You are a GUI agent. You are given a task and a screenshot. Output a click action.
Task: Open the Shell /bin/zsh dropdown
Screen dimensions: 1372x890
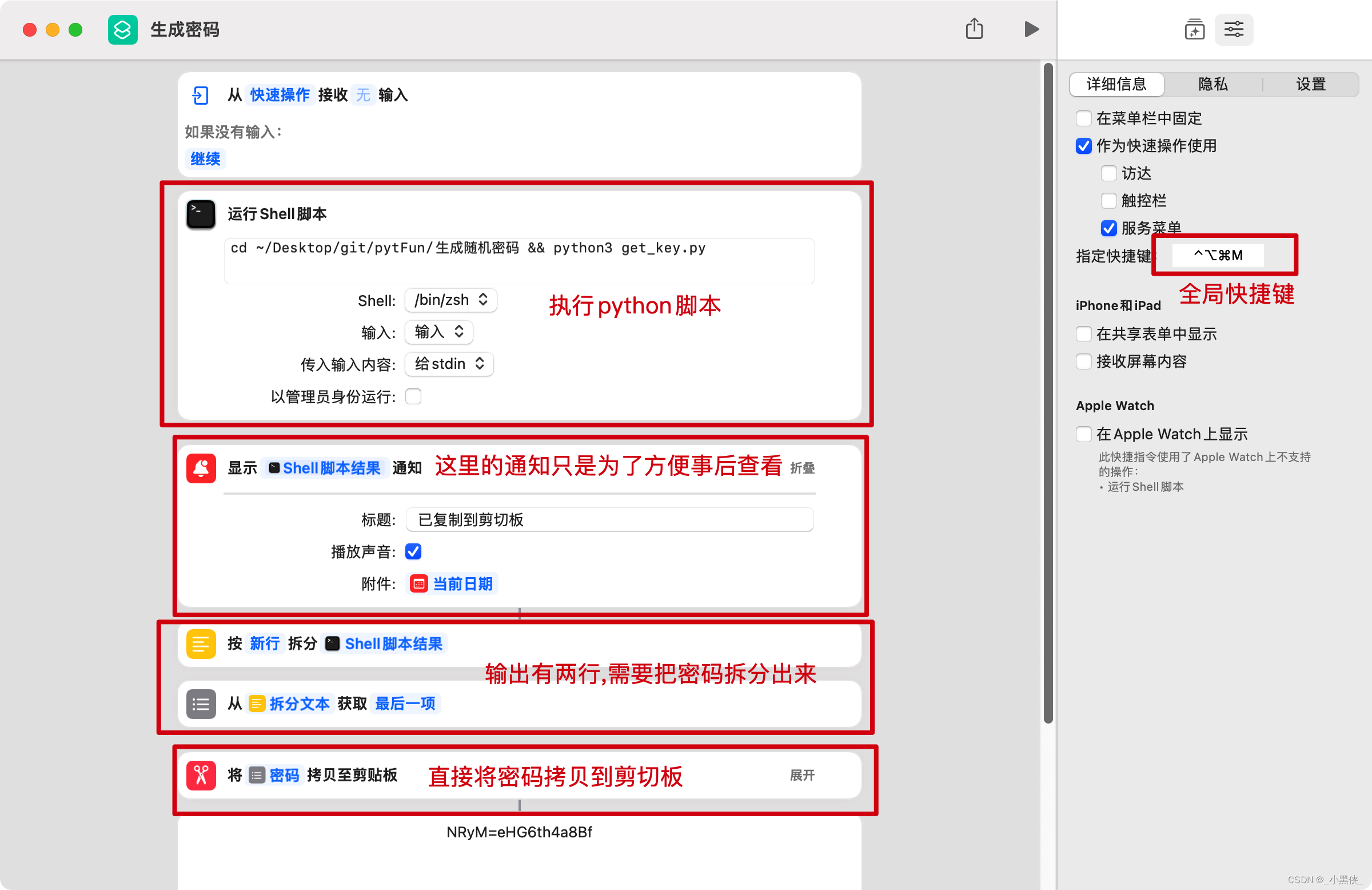[x=451, y=300]
